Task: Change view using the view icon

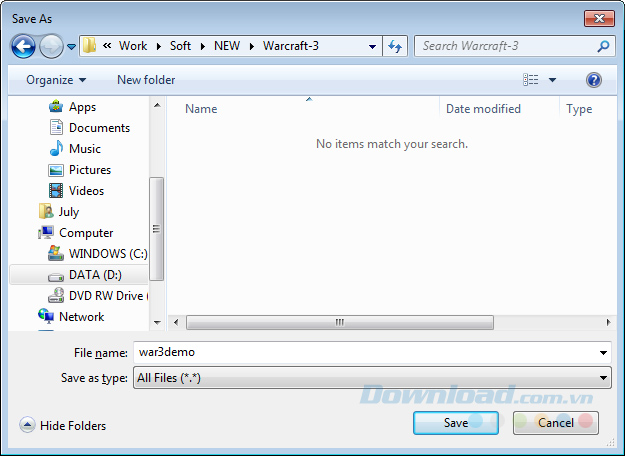Action: tap(531, 80)
